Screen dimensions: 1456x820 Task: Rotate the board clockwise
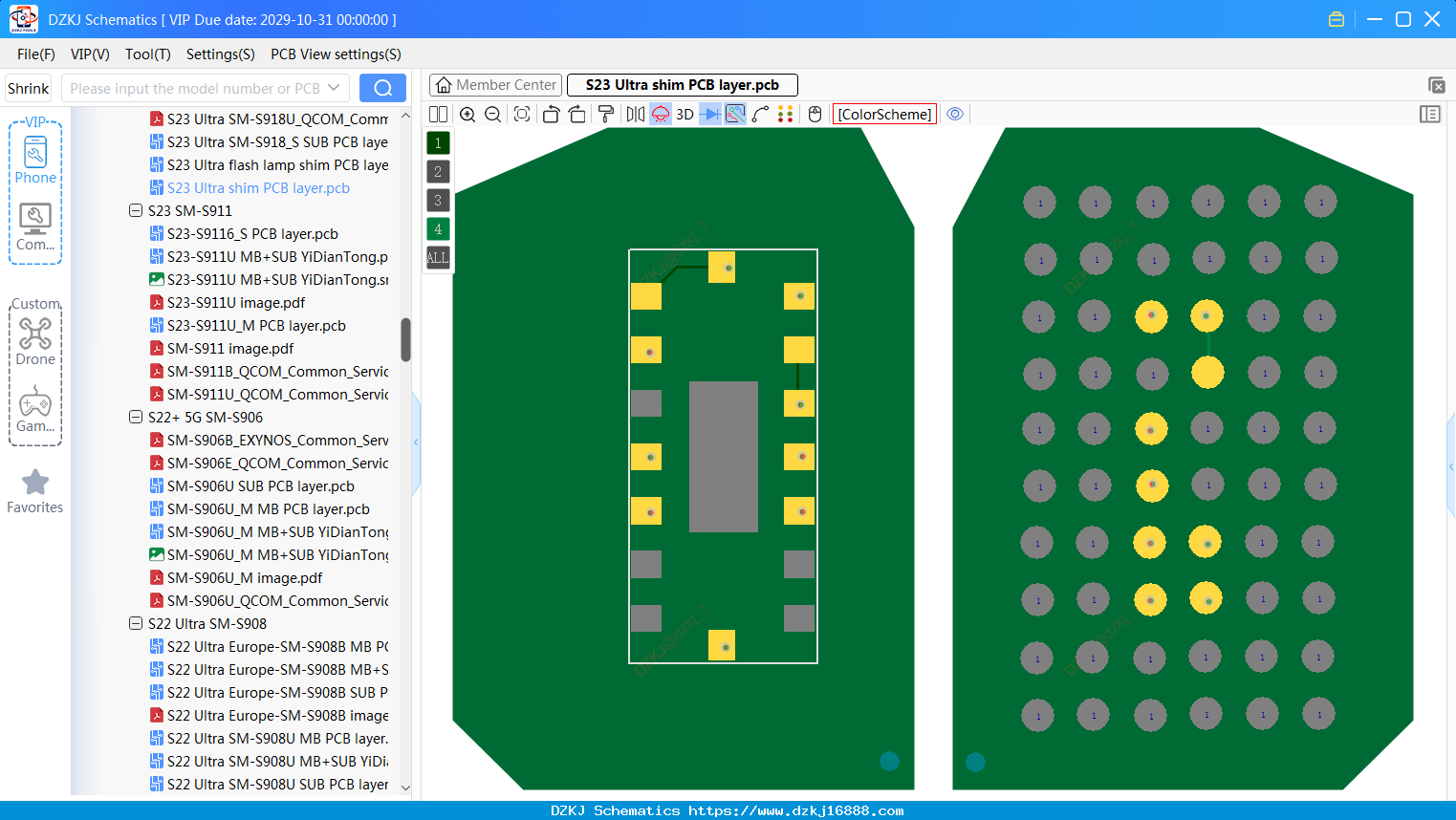[576, 115]
